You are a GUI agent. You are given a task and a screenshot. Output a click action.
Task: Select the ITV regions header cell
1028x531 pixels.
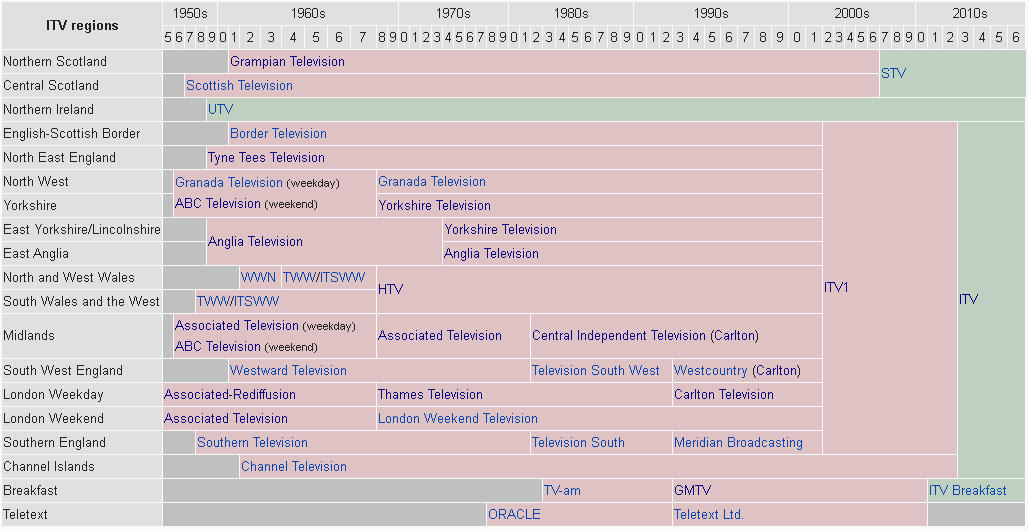[82, 26]
